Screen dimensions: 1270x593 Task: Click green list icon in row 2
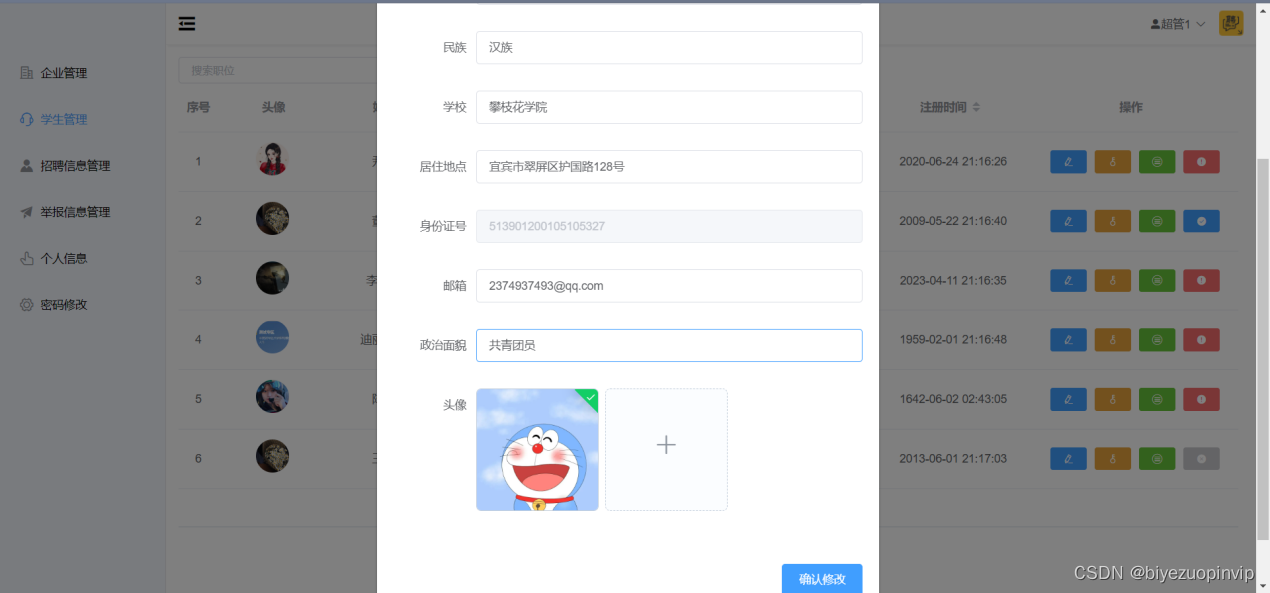[1157, 221]
